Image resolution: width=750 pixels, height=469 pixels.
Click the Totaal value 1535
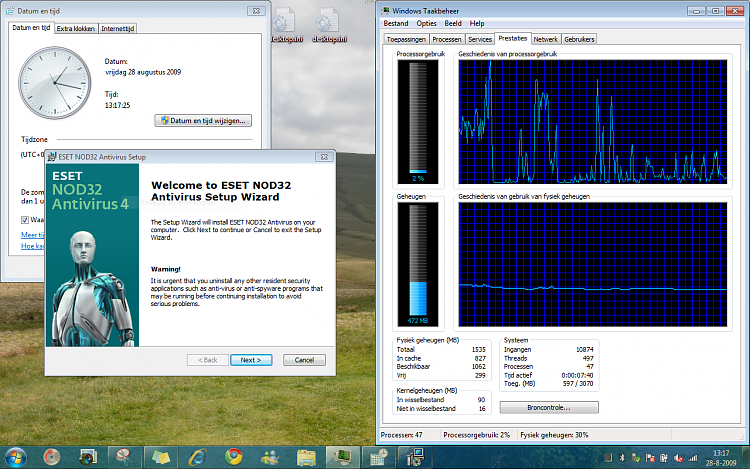coord(478,349)
